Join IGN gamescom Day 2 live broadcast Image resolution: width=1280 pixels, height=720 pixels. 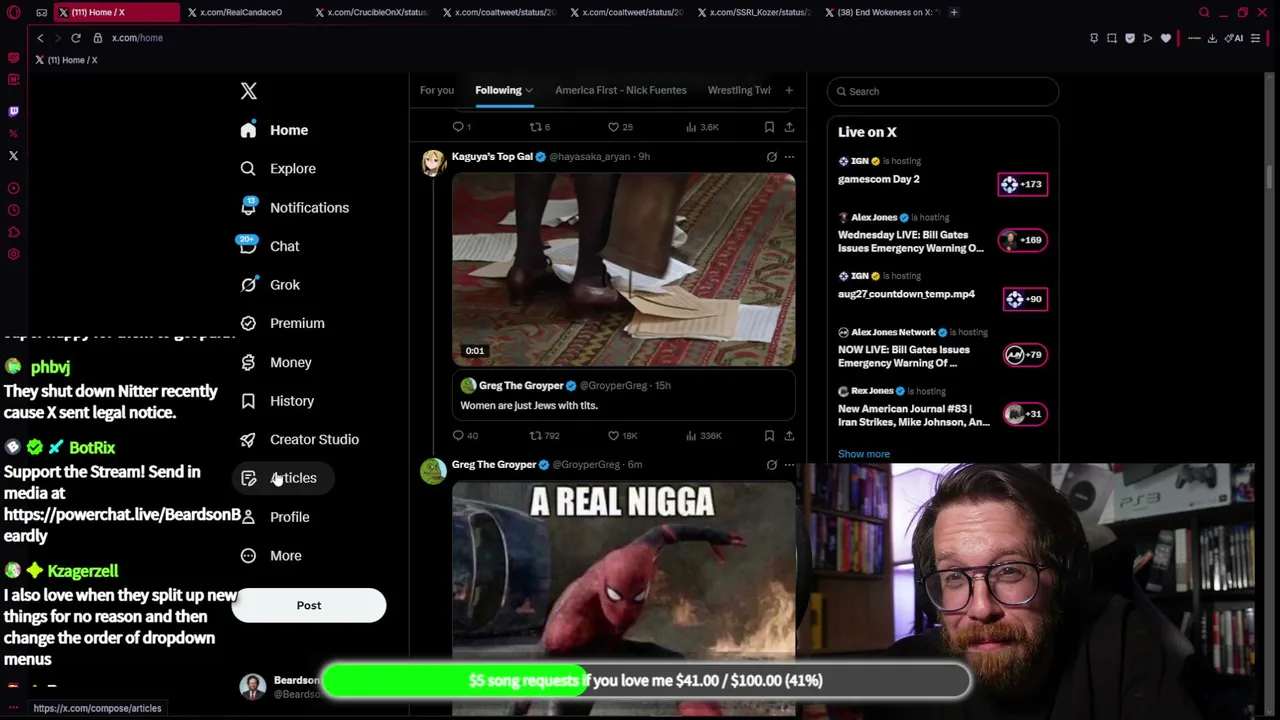(x=1022, y=184)
